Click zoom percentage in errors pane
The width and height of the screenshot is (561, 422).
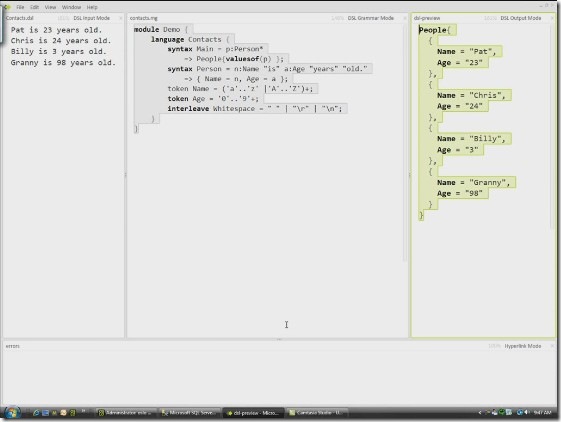click(494, 346)
